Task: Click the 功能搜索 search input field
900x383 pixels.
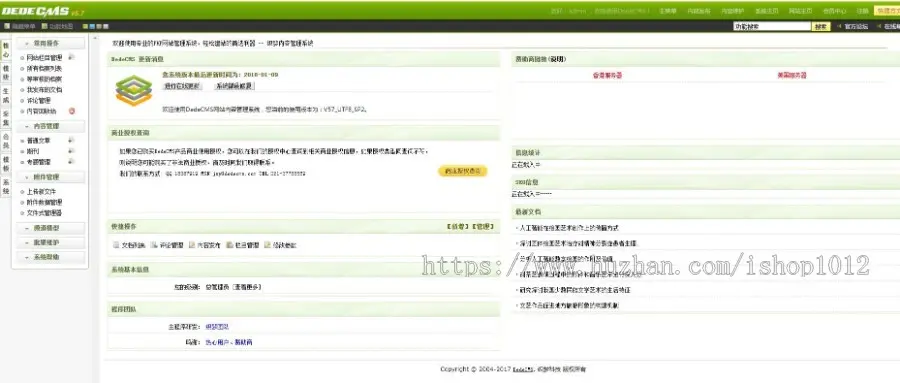Action: tap(772, 26)
